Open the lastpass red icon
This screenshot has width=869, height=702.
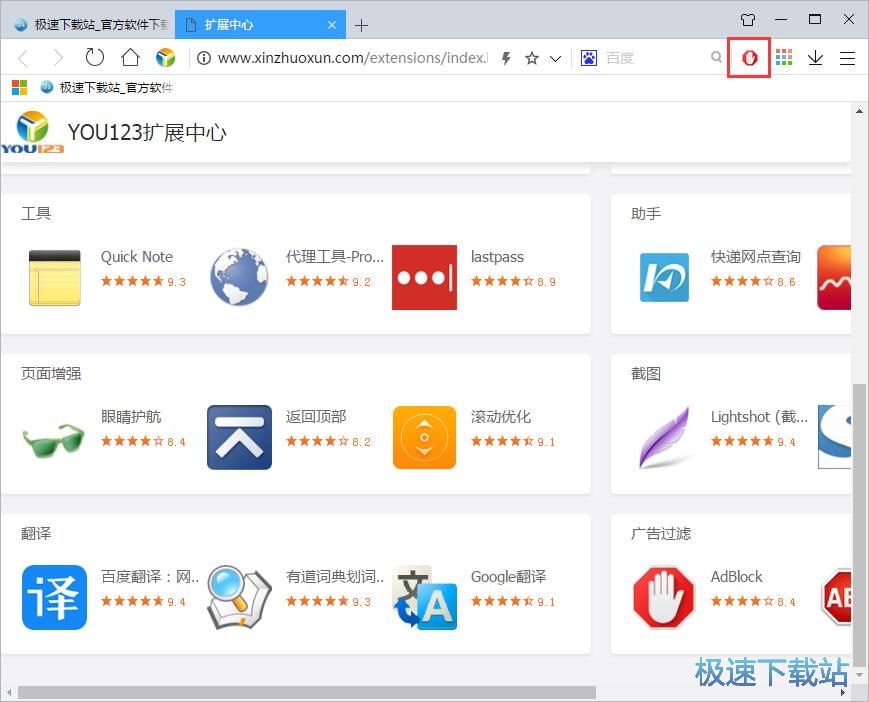coord(425,277)
